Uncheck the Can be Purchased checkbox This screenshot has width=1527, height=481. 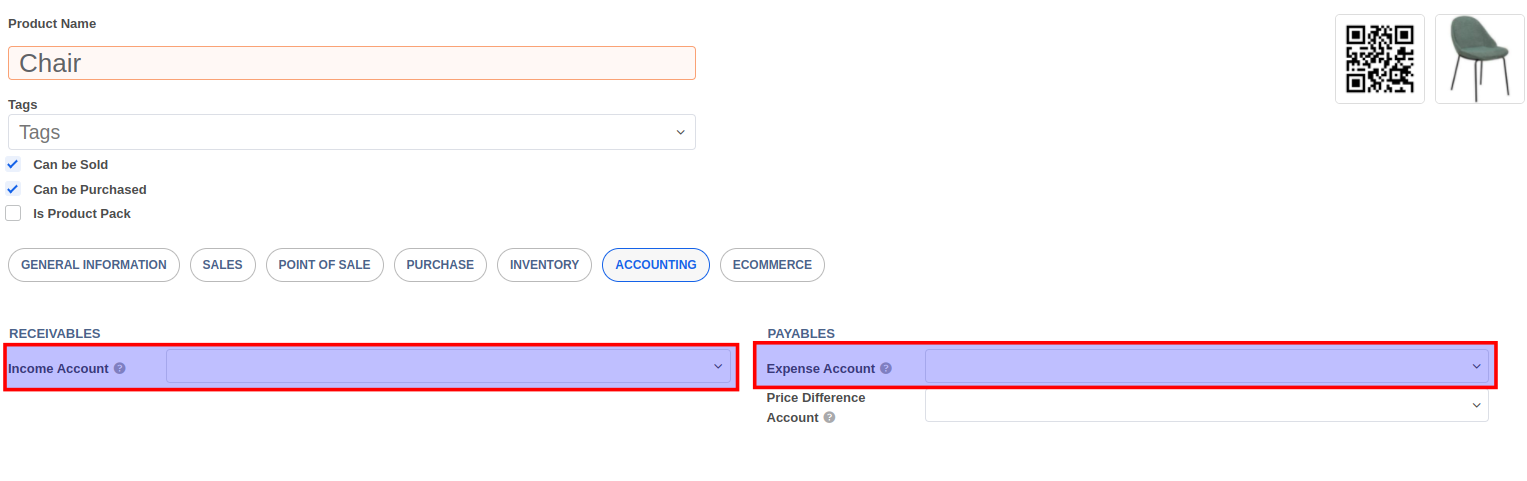click(x=13, y=189)
